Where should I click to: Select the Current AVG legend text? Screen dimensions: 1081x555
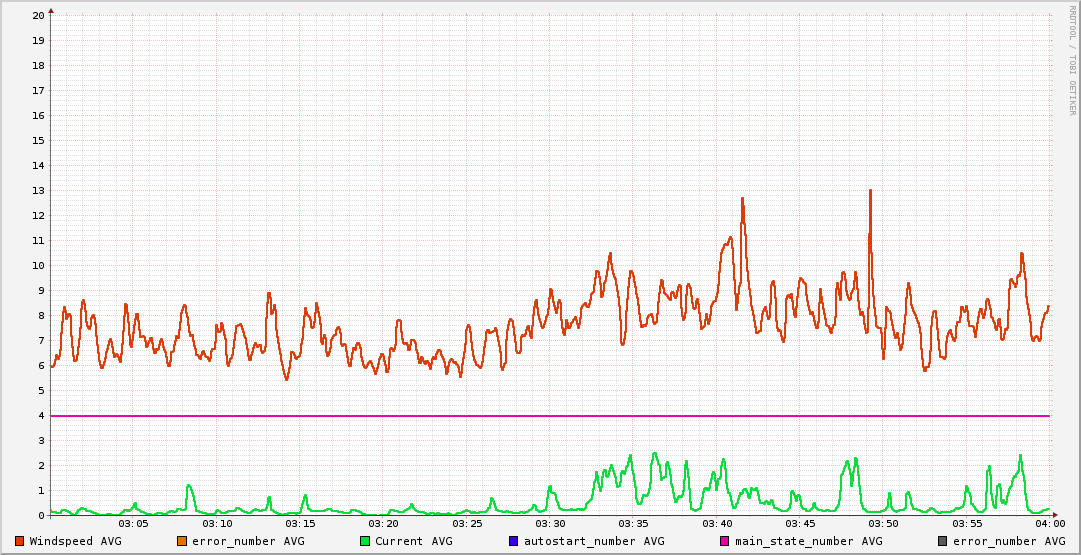[x=414, y=541]
